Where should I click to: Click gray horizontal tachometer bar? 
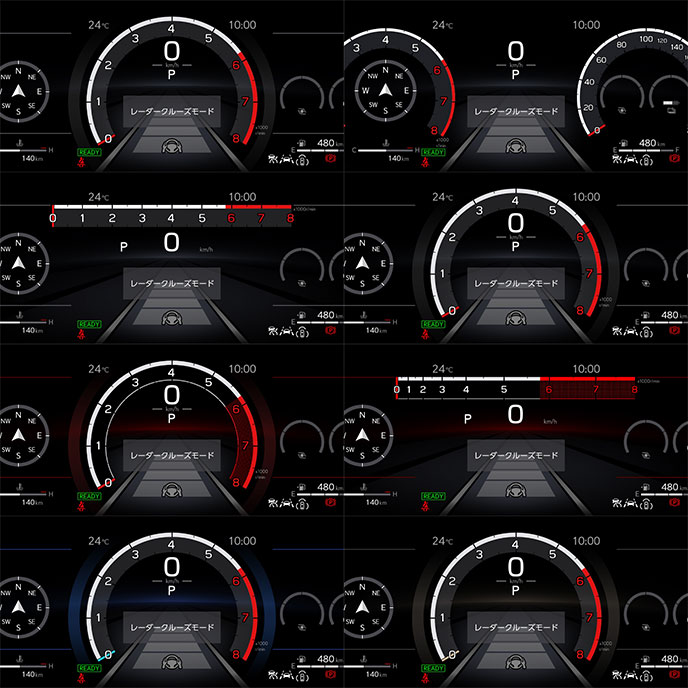[172, 215]
